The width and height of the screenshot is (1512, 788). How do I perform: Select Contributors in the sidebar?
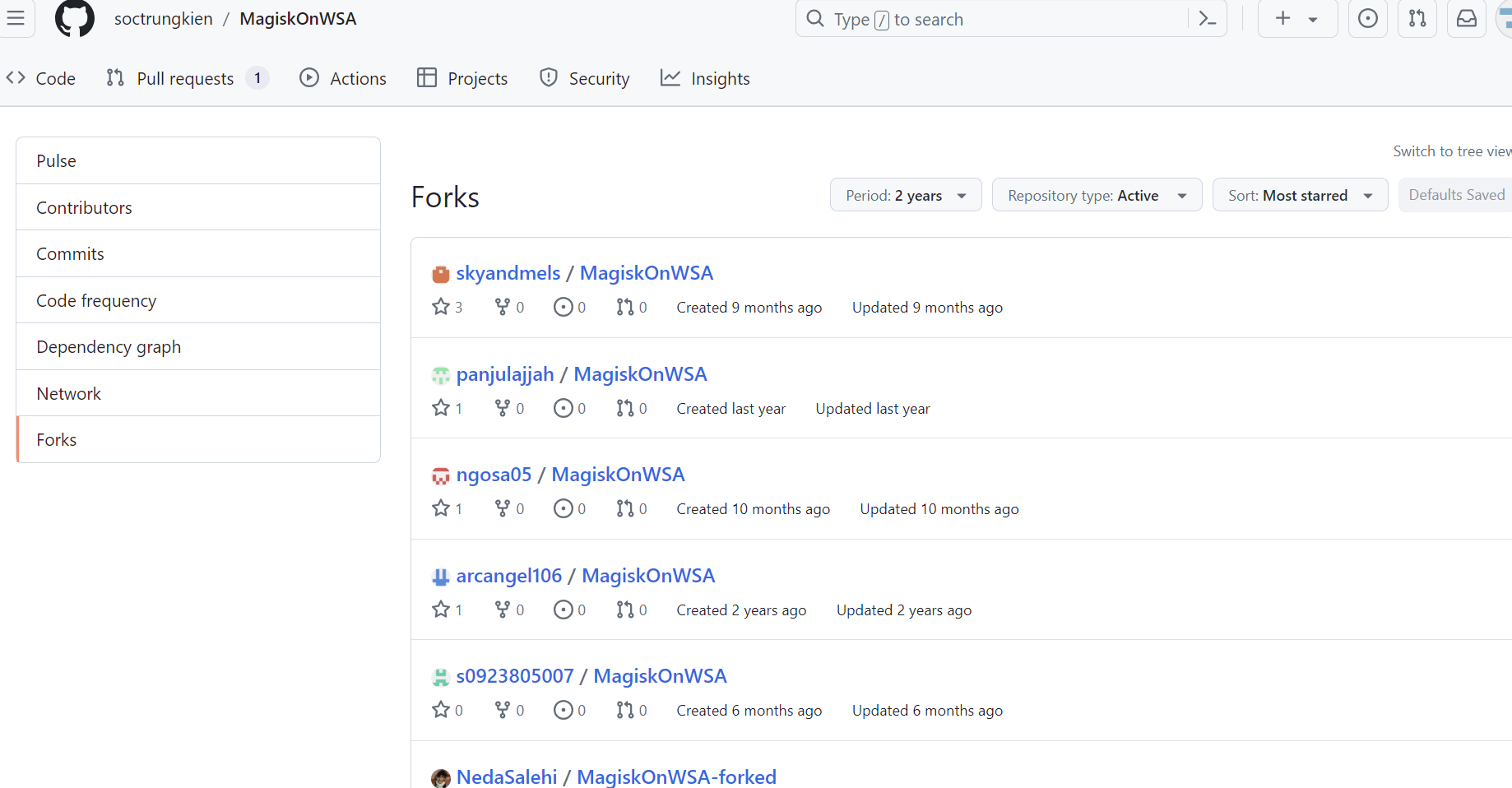click(198, 207)
